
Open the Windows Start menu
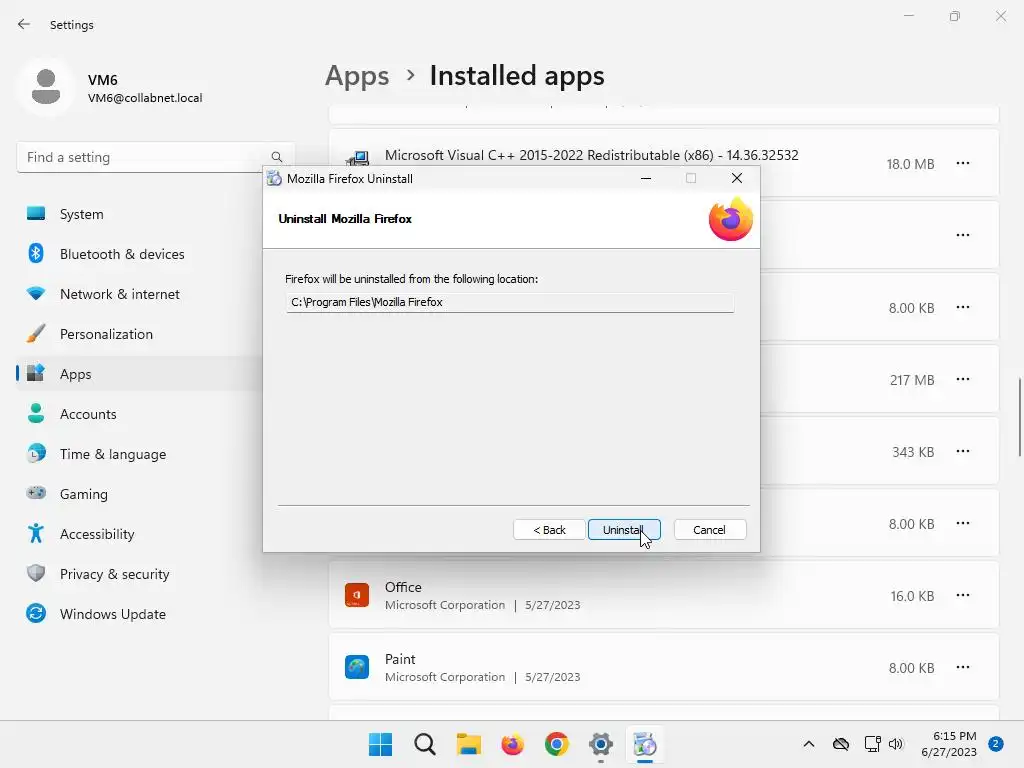click(381, 744)
